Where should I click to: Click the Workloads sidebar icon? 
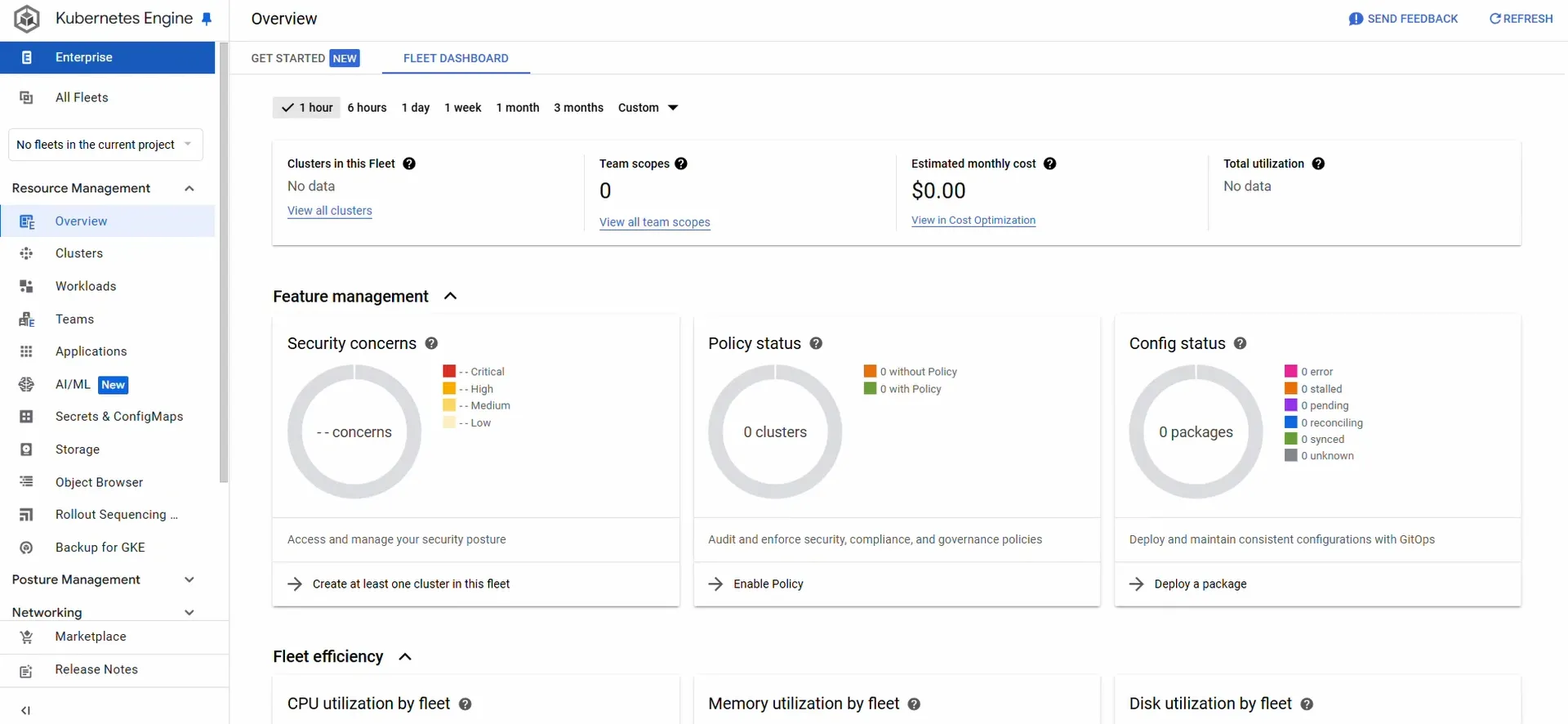click(26, 286)
